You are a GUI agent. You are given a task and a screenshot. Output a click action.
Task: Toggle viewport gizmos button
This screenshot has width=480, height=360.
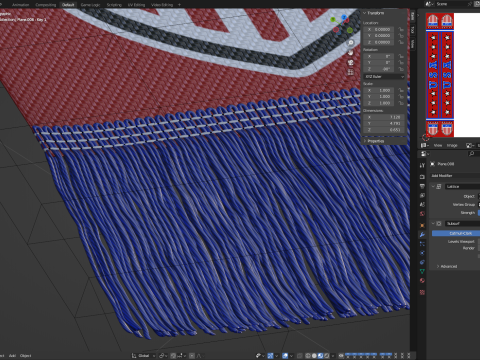[270, 356]
